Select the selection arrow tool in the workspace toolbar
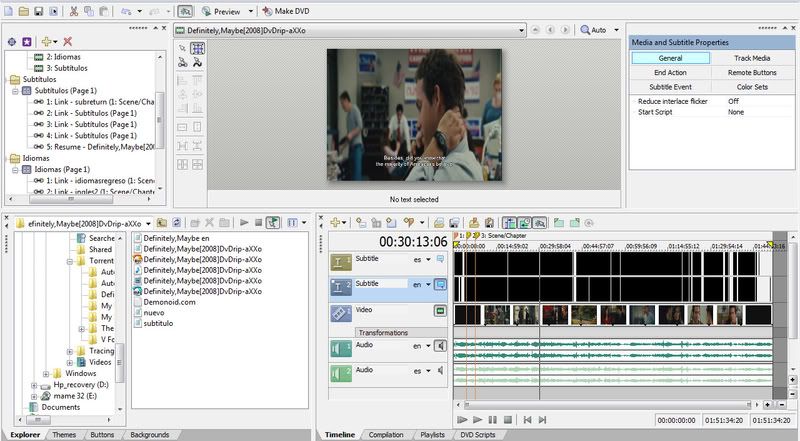Screen dimensions: 800x441 tap(183, 48)
